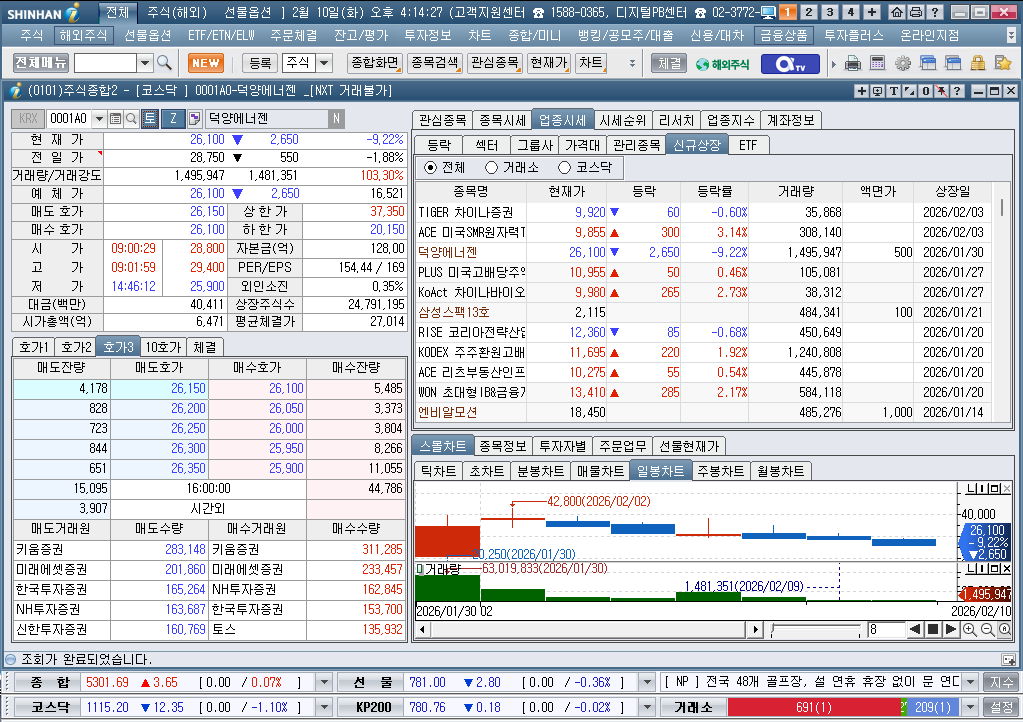Click the 토 icon button by stock code
The height and width of the screenshot is (722, 1023).
150,119
